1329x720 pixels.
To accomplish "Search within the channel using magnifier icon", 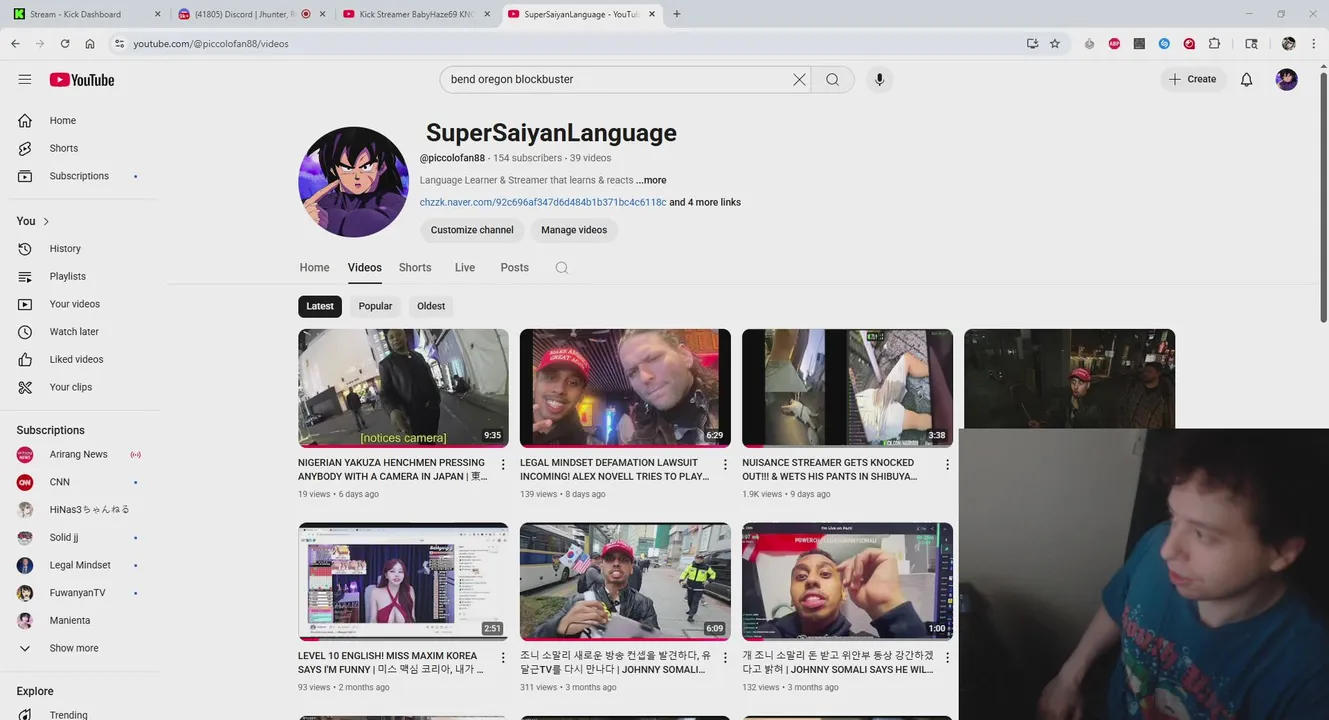I will click(561, 268).
